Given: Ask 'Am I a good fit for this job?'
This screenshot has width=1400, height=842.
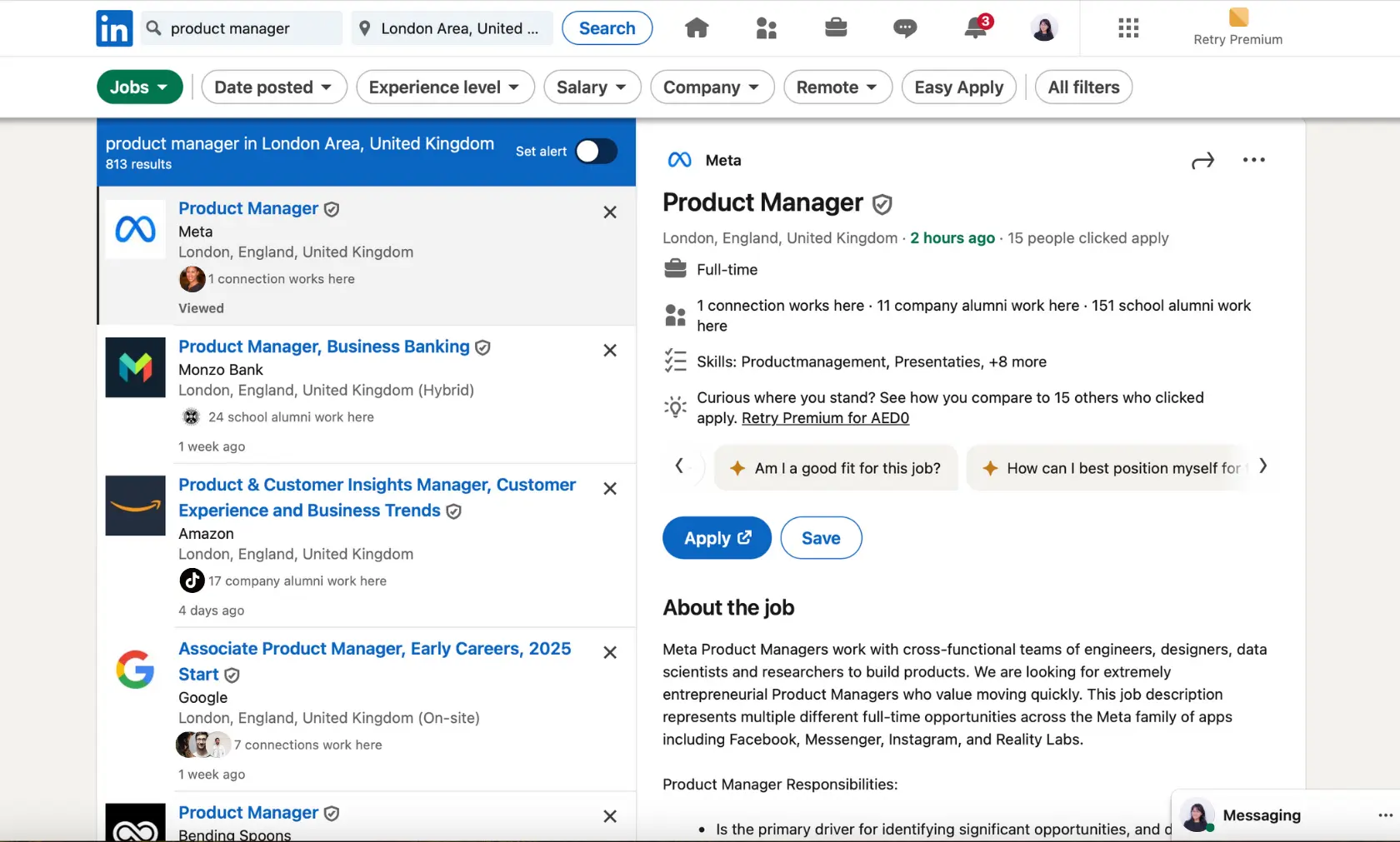Looking at the screenshot, I should [x=836, y=468].
